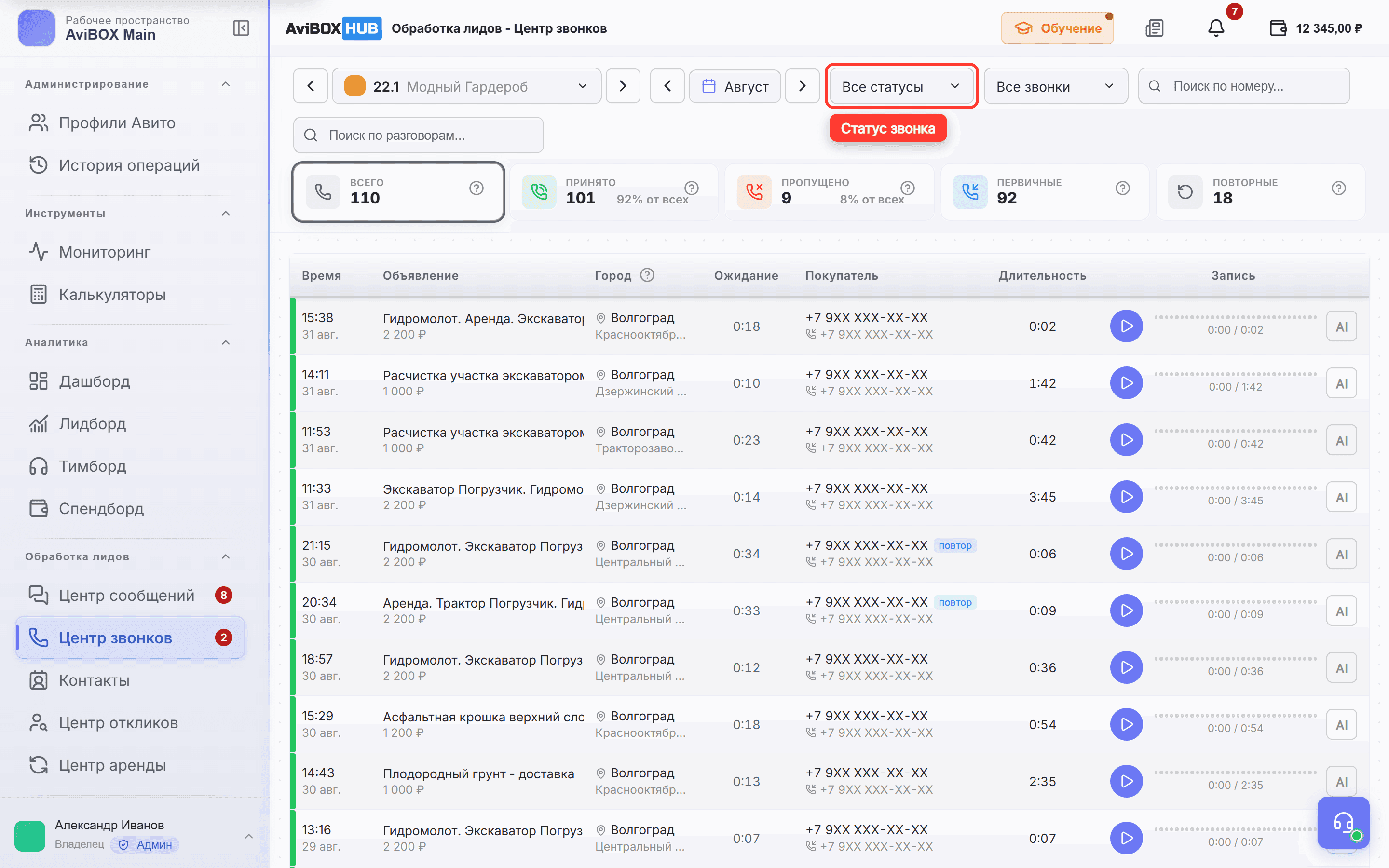Viewport: 1389px width, 868px height.
Task: Click help icon on Первичные card
Action: click(1123, 188)
